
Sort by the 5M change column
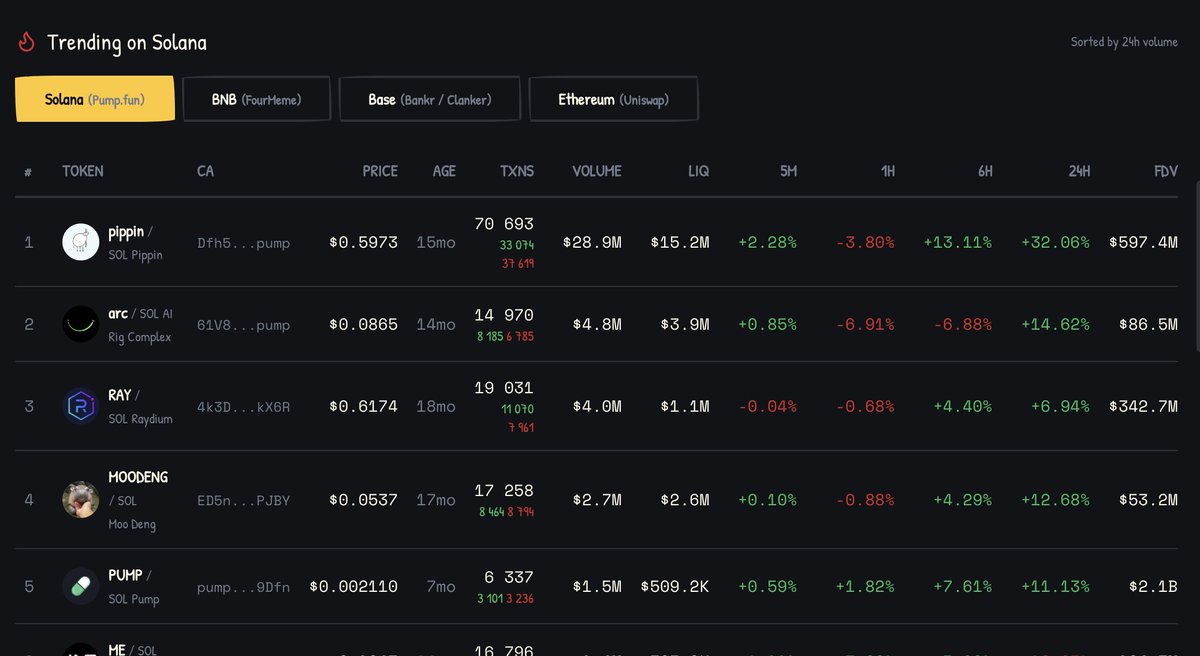788,171
